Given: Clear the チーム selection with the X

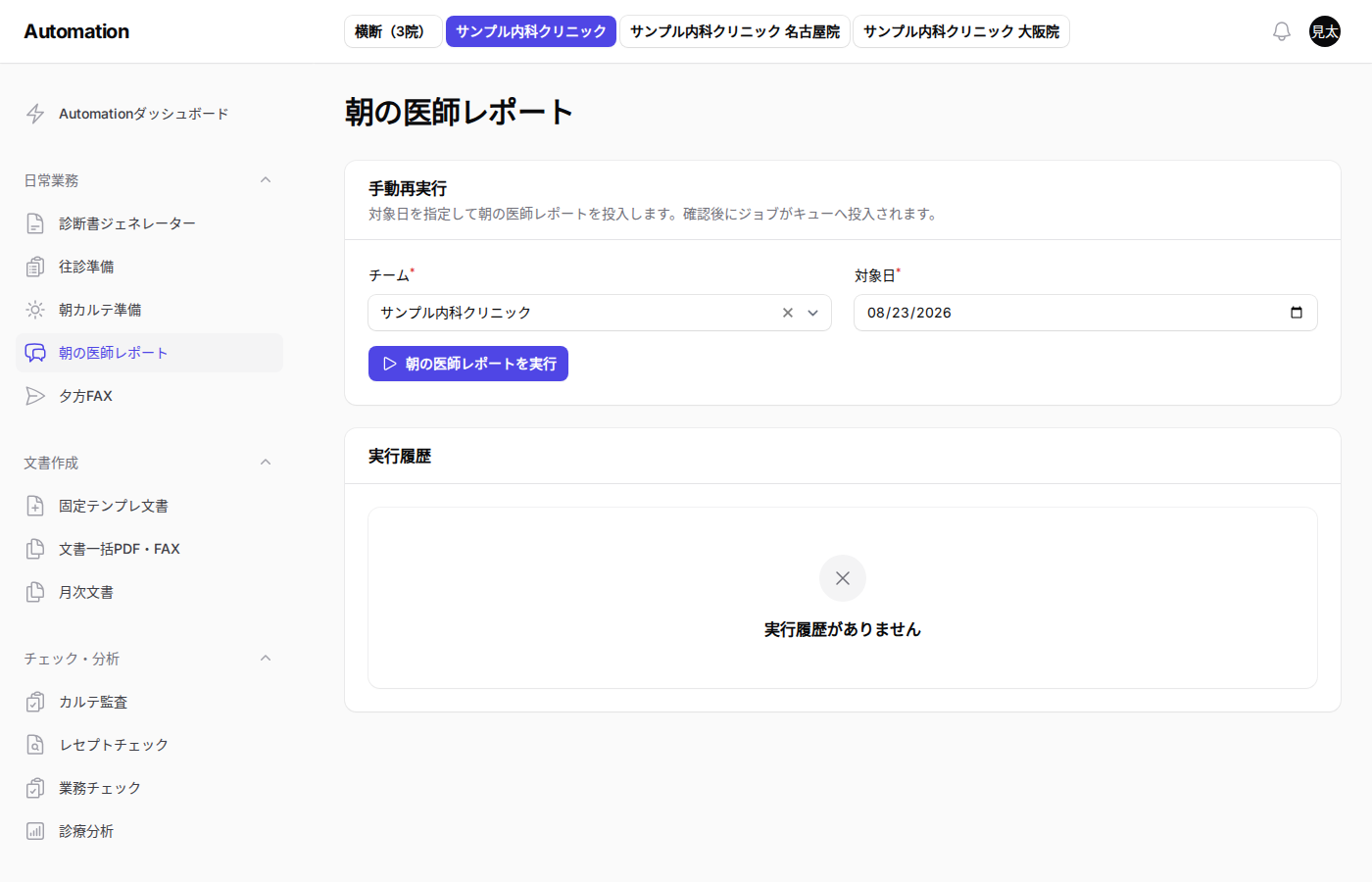Looking at the screenshot, I should coord(788,313).
